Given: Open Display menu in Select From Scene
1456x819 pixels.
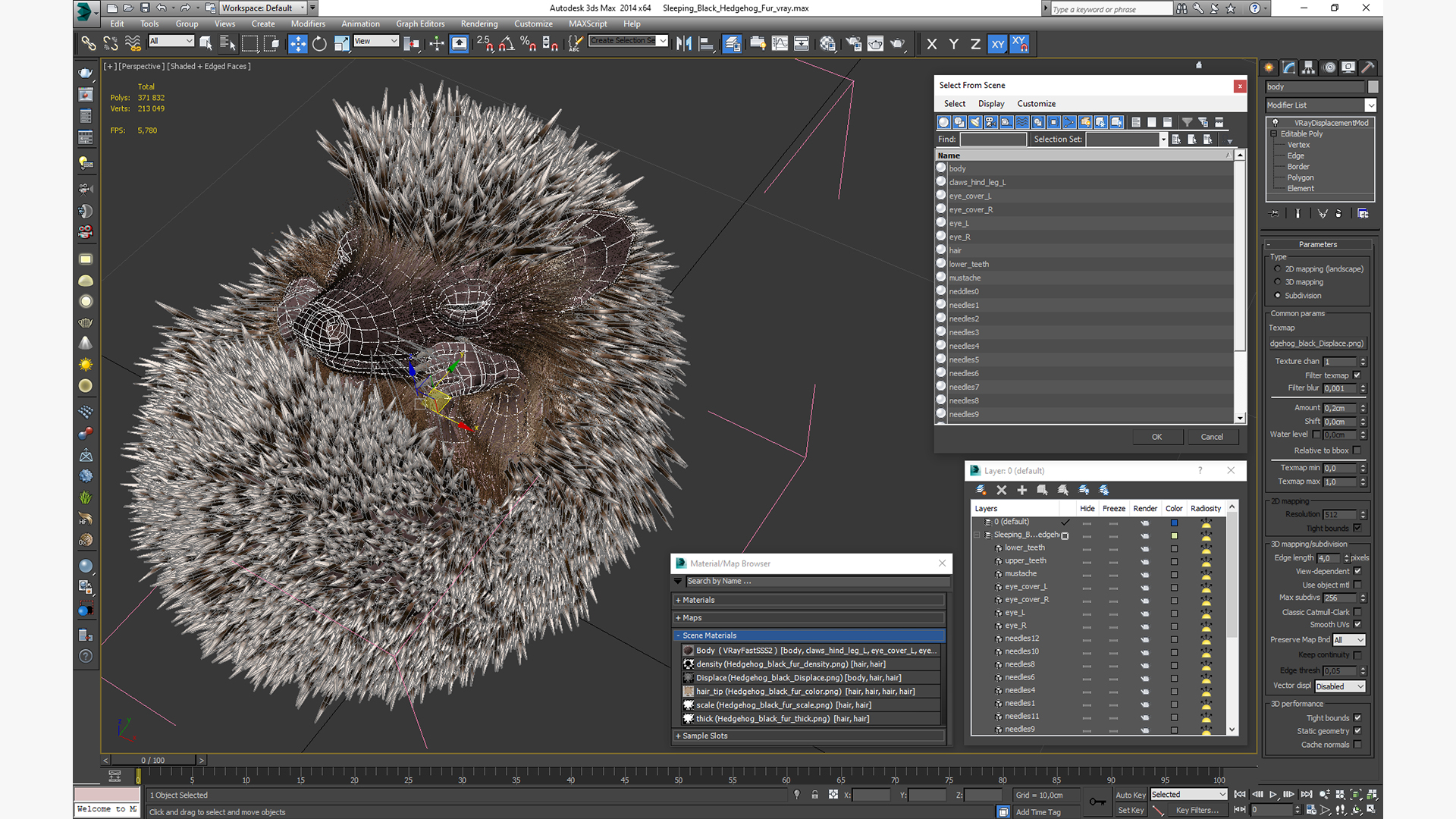Looking at the screenshot, I should click(x=990, y=104).
